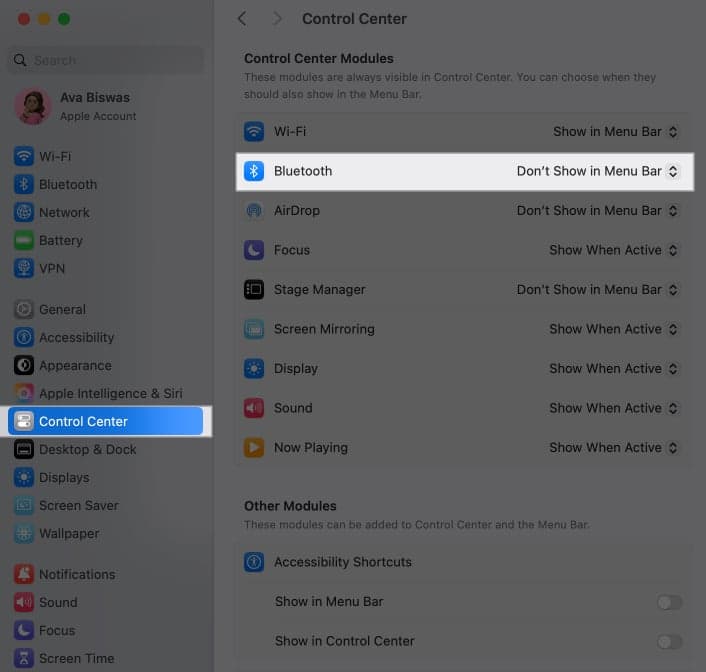The height and width of the screenshot is (672, 706).
Task: Click the Notifications bell icon in sidebar
Action: [x=23, y=574]
